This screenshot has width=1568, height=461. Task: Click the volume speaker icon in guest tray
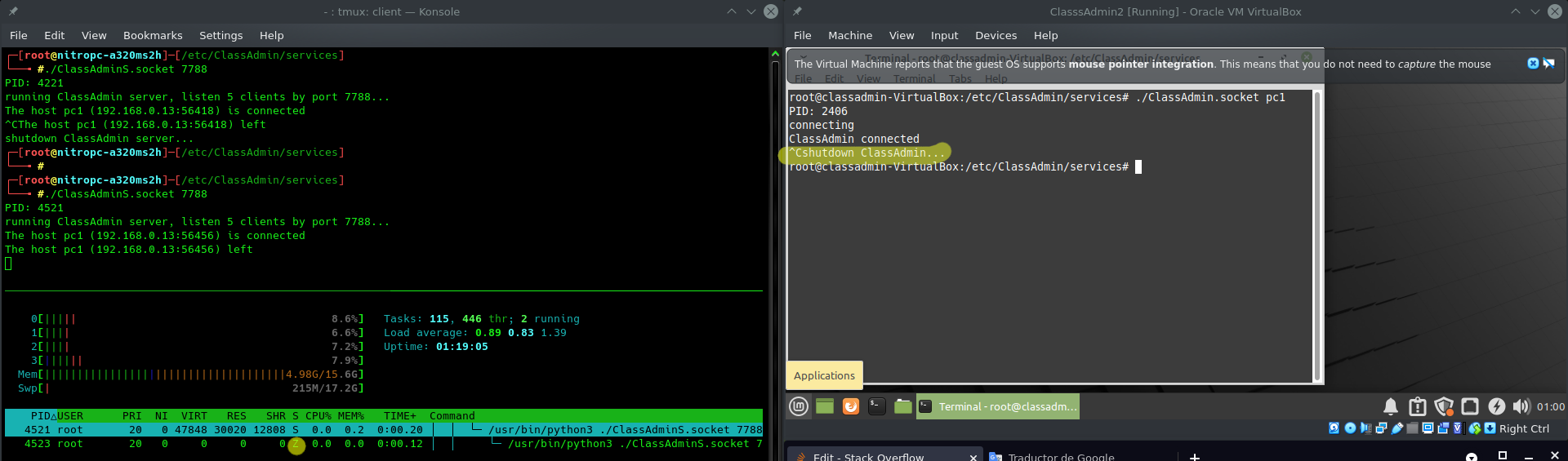pos(1521,406)
